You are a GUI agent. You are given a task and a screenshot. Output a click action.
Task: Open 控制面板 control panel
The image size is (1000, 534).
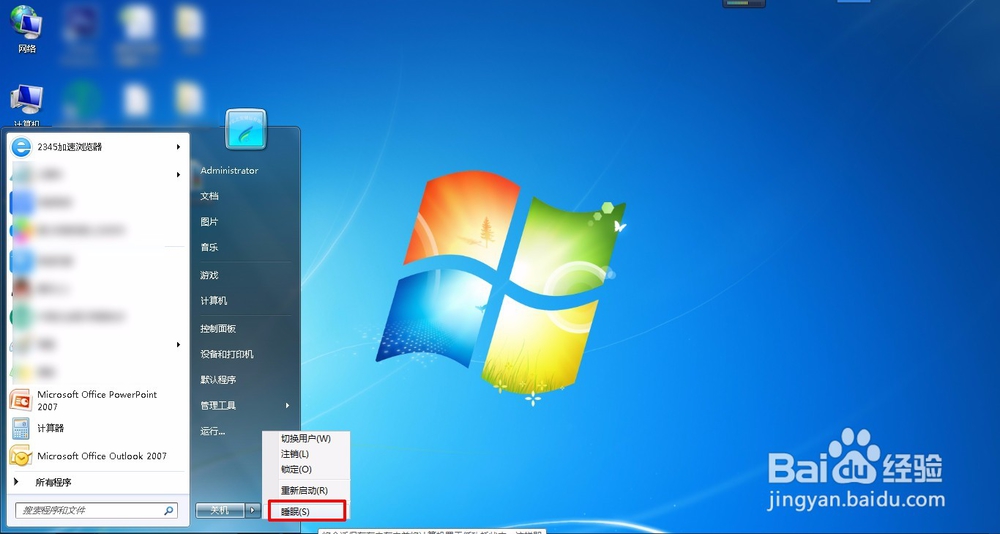point(218,329)
